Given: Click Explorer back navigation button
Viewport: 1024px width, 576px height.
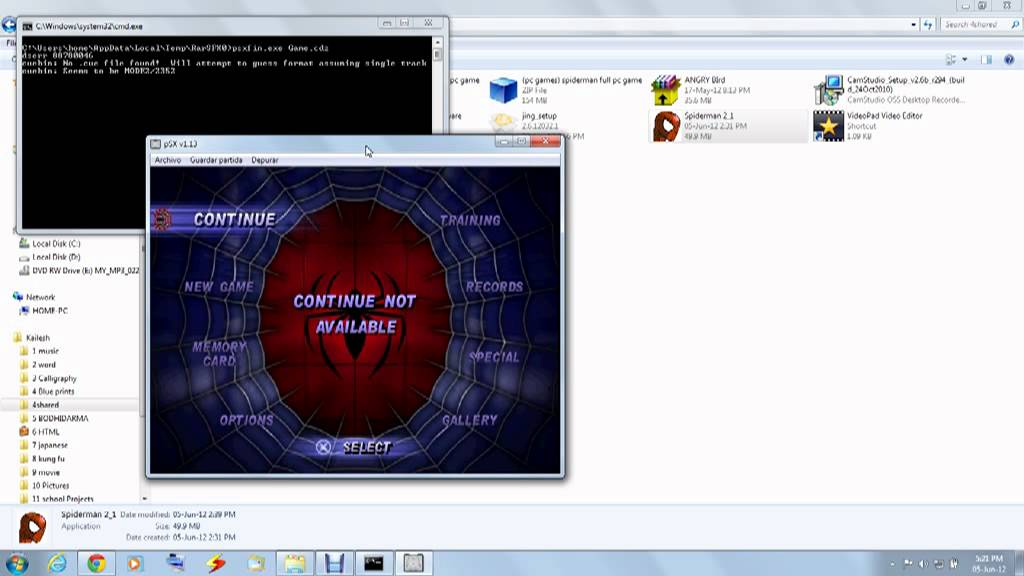Looking at the screenshot, I should click(8, 25).
